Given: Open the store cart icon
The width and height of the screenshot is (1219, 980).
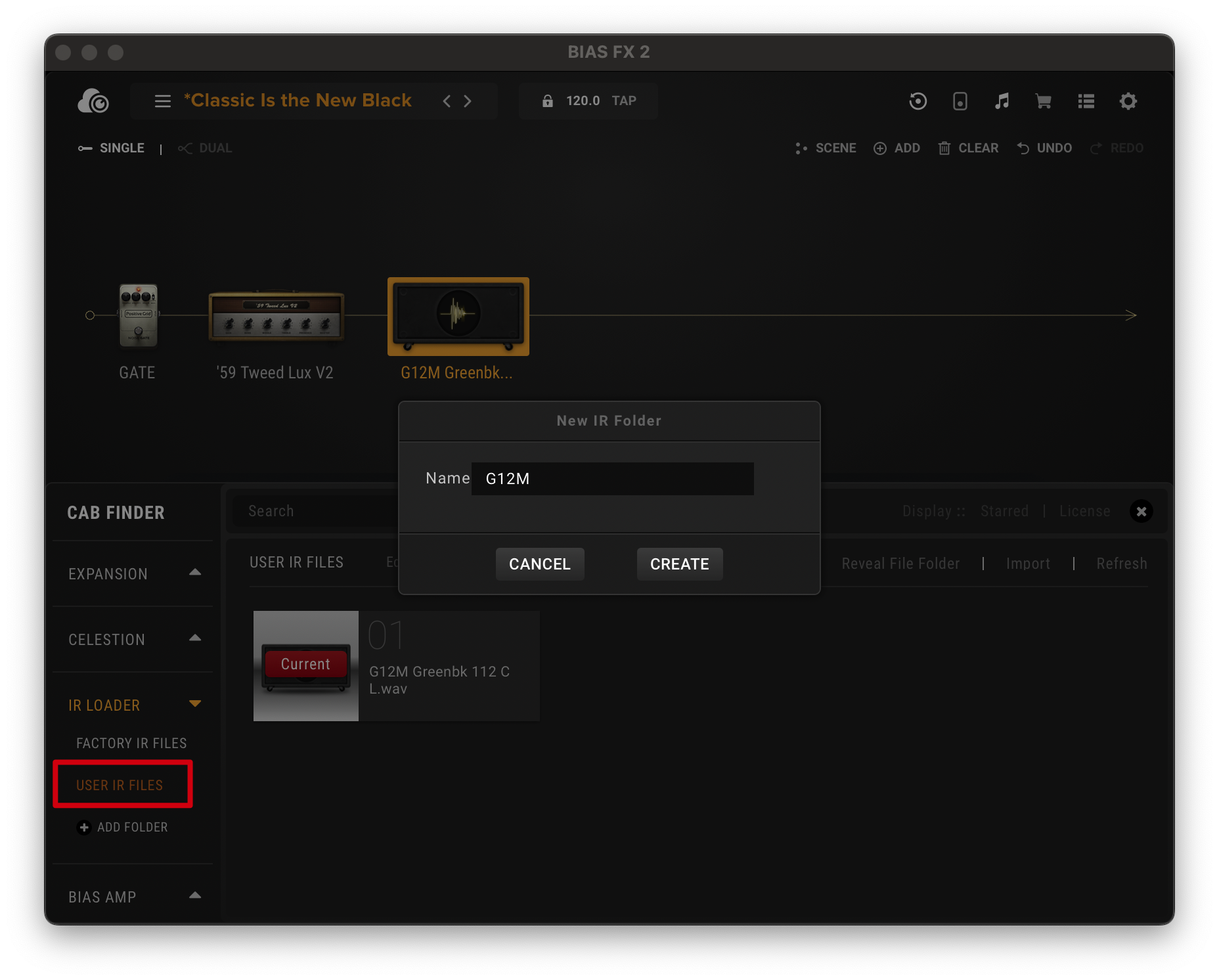Looking at the screenshot, I should click(x=1044, y=101).
